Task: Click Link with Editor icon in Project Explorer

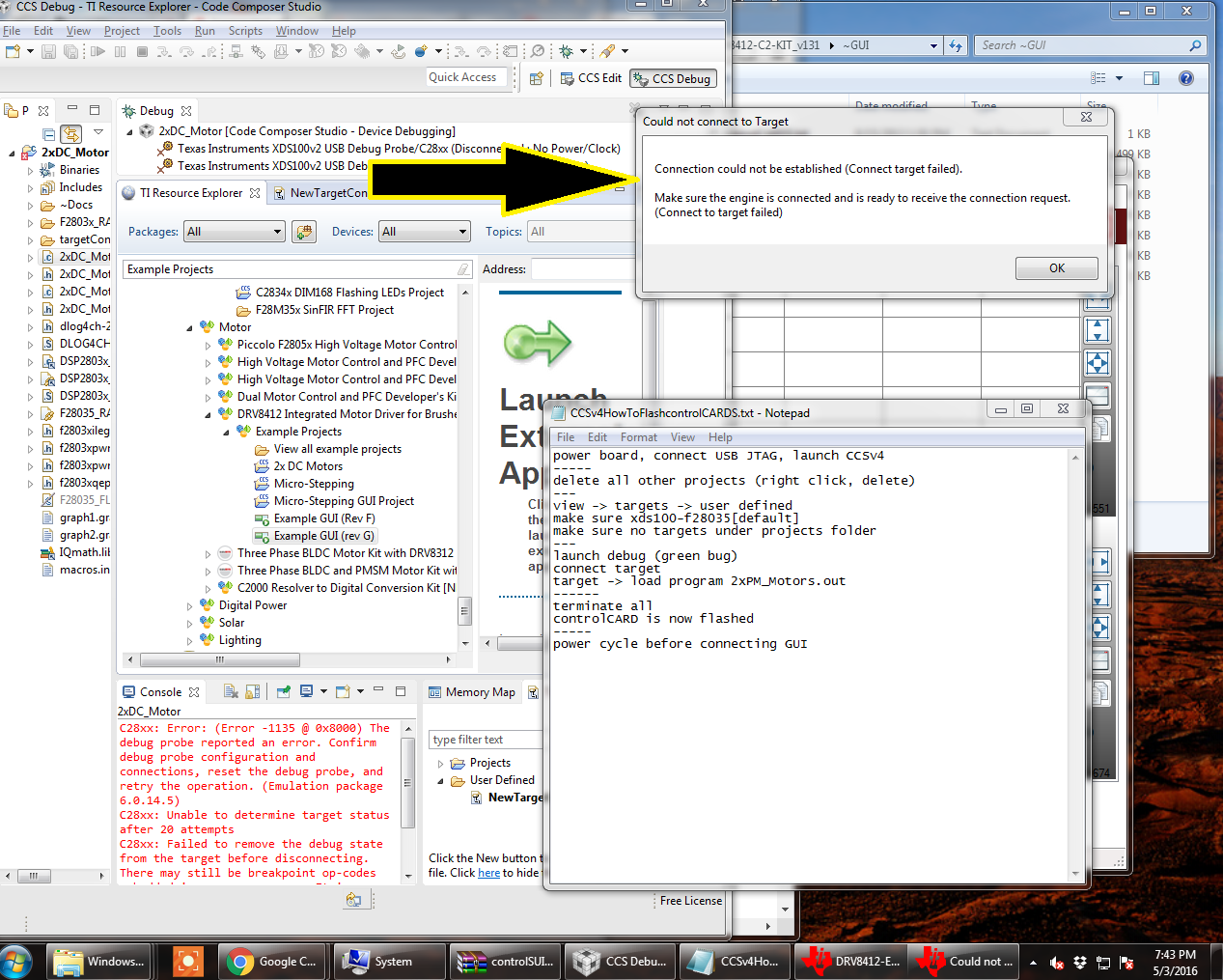Action: coord(70,133)
